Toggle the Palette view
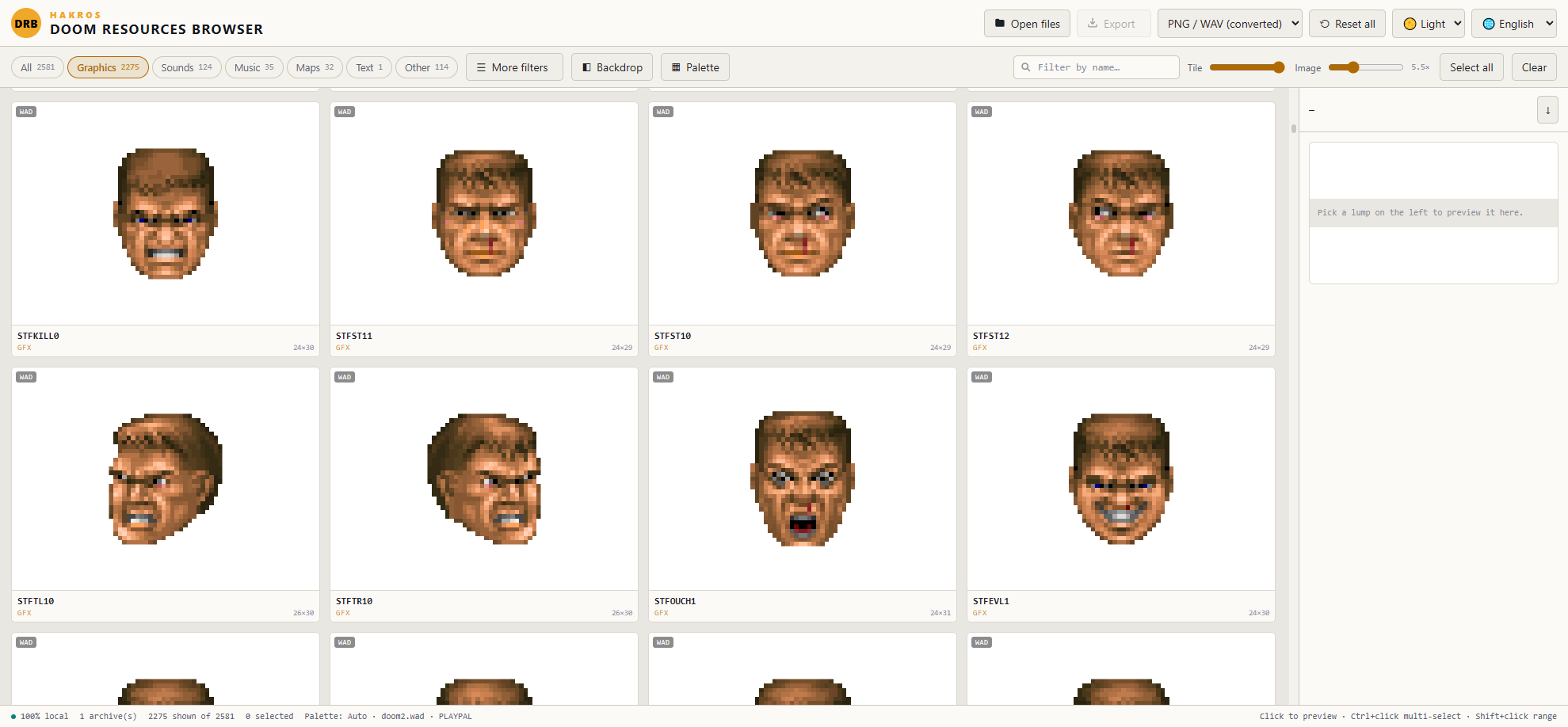Viewport: 1568px width, 727px height. coord(695,67)
